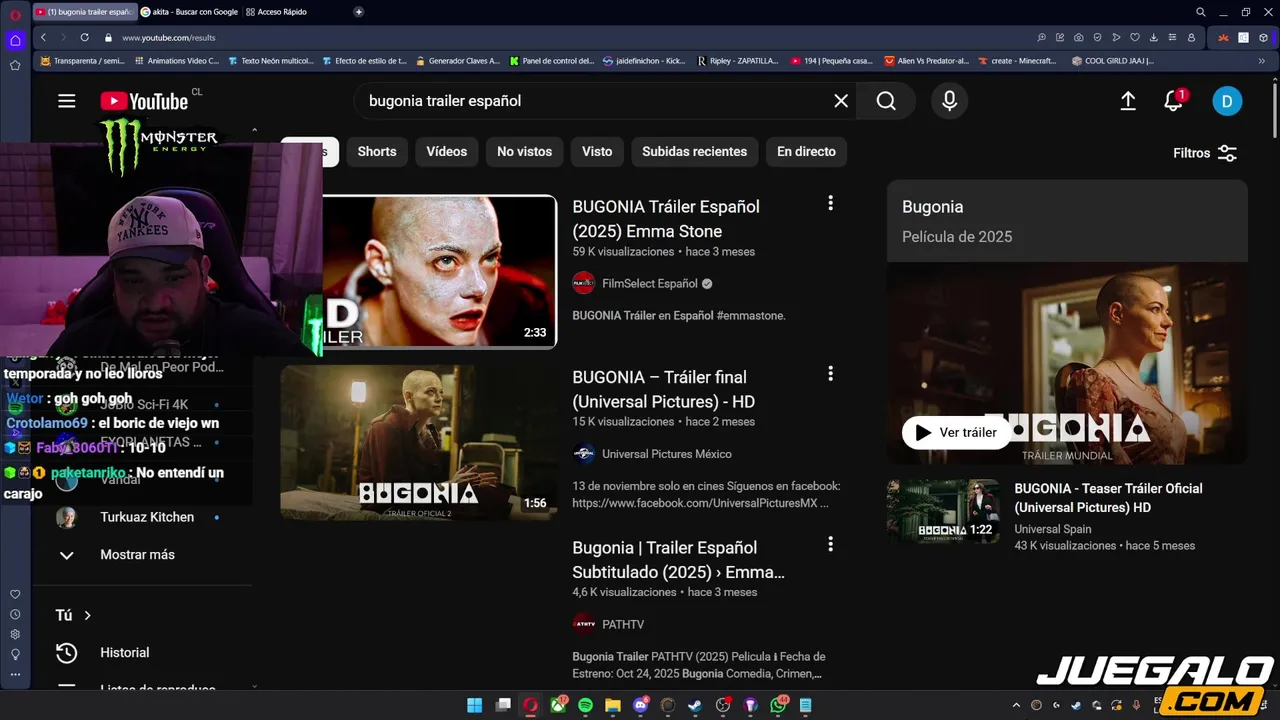Viewport: 1280px width, 720px height.
Task: Go back in browser
Action: coord(43,37)
